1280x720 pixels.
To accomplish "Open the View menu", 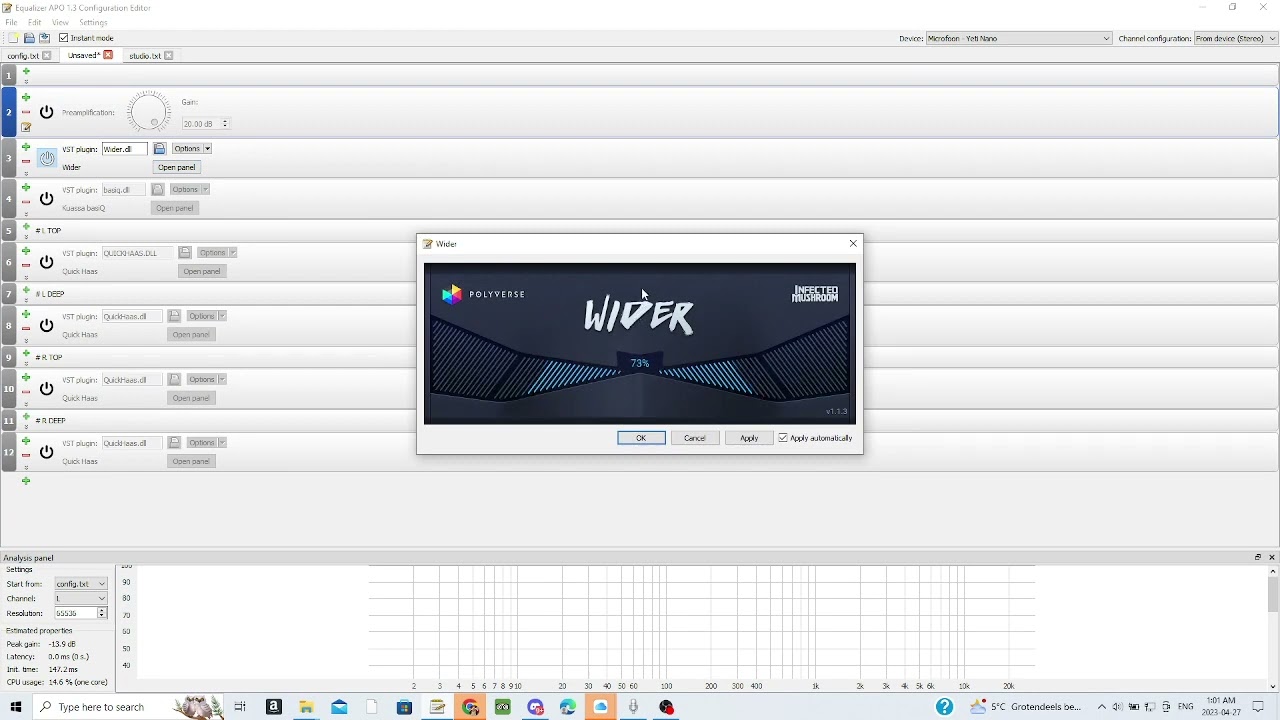I will click(x=60, y=22).
